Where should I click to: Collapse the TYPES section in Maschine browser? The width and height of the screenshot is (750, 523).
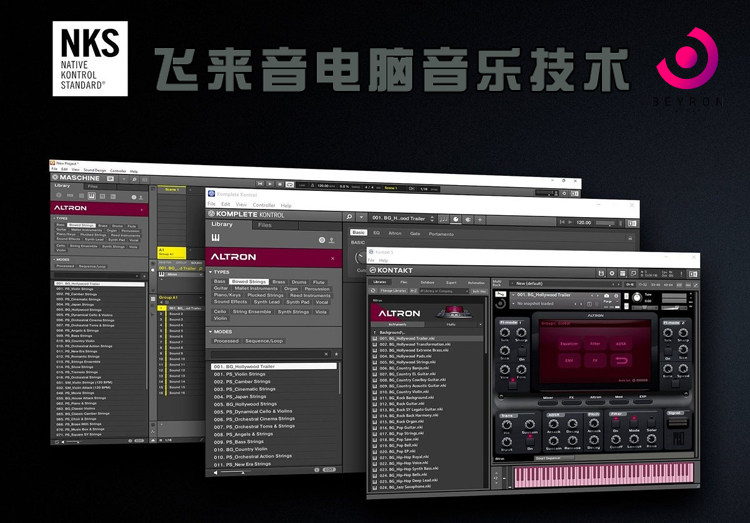(54, 218)
